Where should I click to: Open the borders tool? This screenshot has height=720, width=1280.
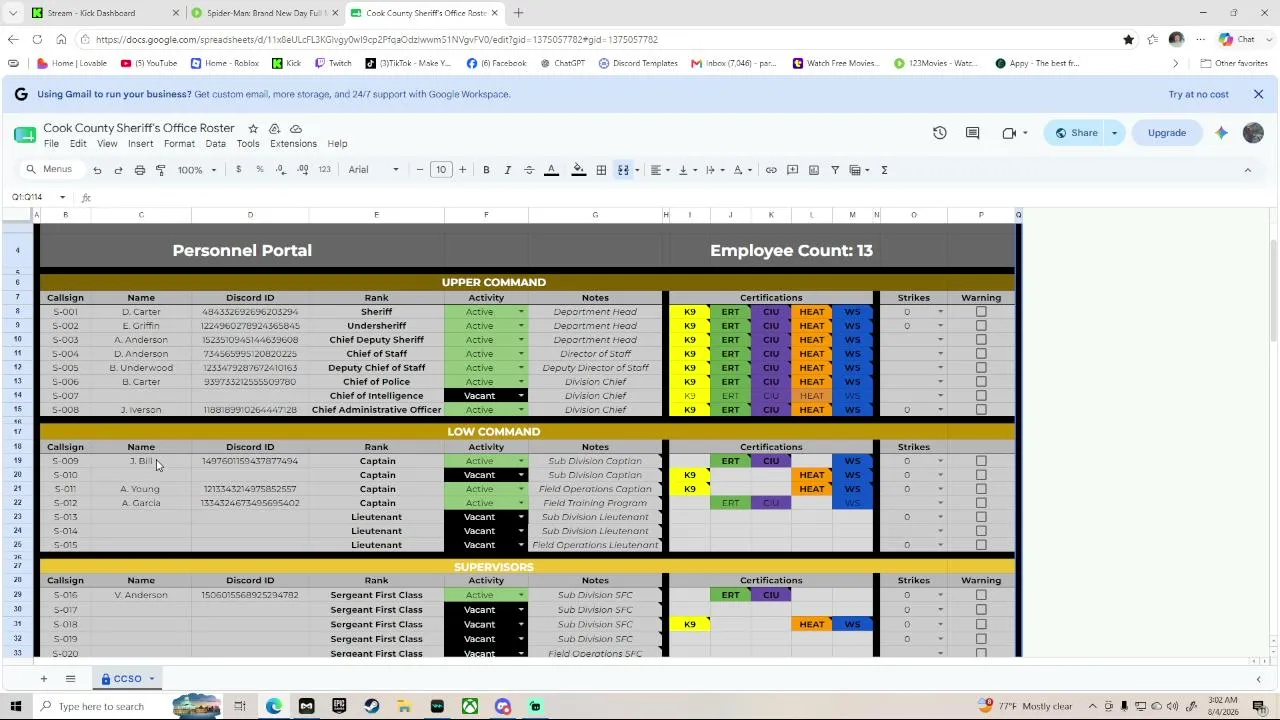tap(601, 170)
